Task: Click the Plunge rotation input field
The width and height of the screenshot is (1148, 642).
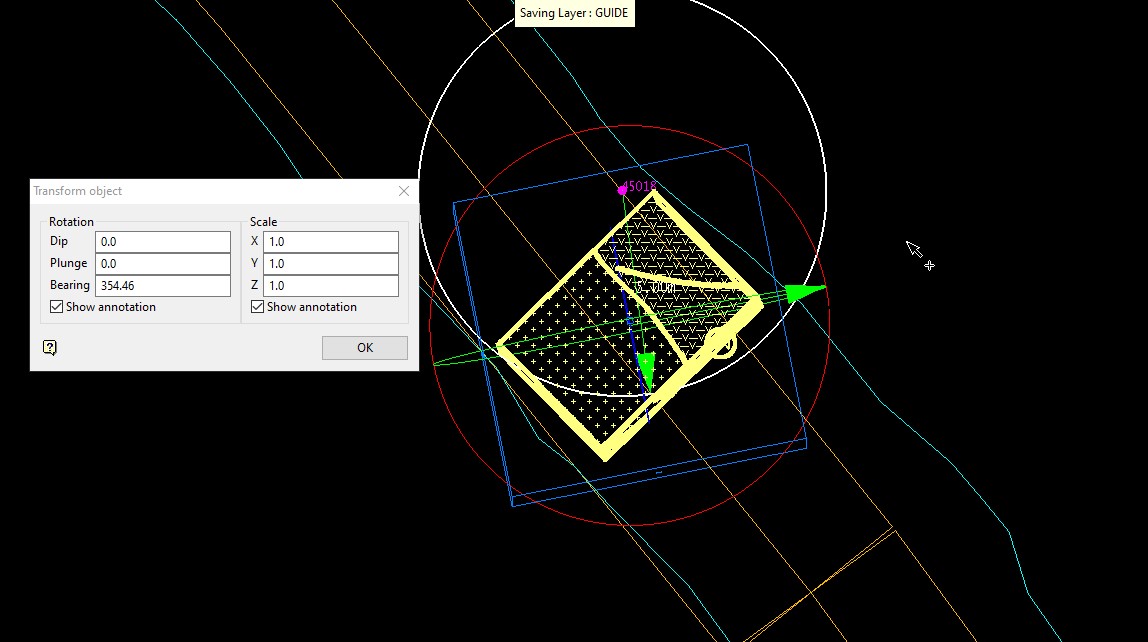Action: pyautogui.click(x=163, y=264)
